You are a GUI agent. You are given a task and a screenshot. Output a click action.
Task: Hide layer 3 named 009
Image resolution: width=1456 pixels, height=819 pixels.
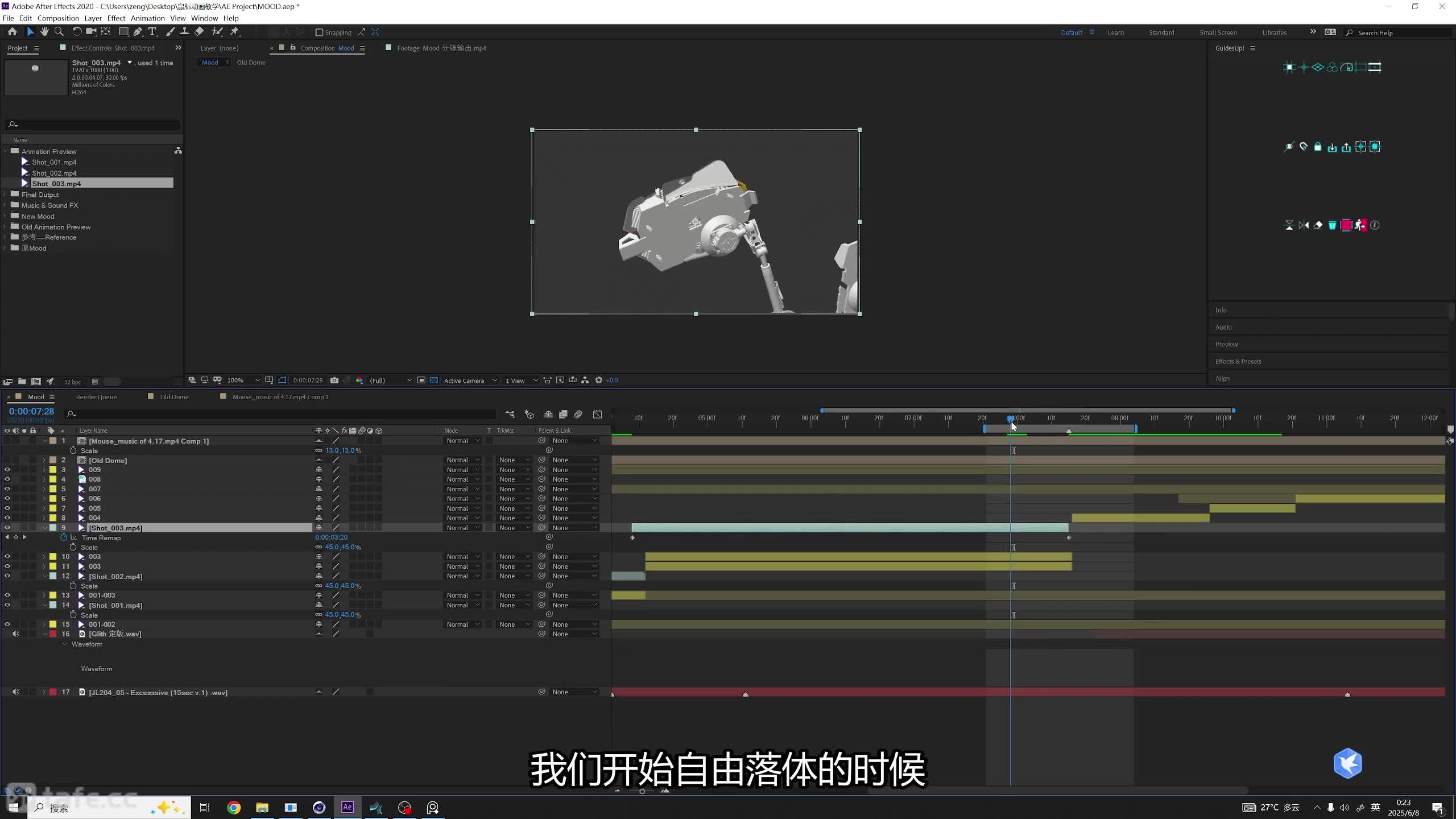tap(7, 470)
